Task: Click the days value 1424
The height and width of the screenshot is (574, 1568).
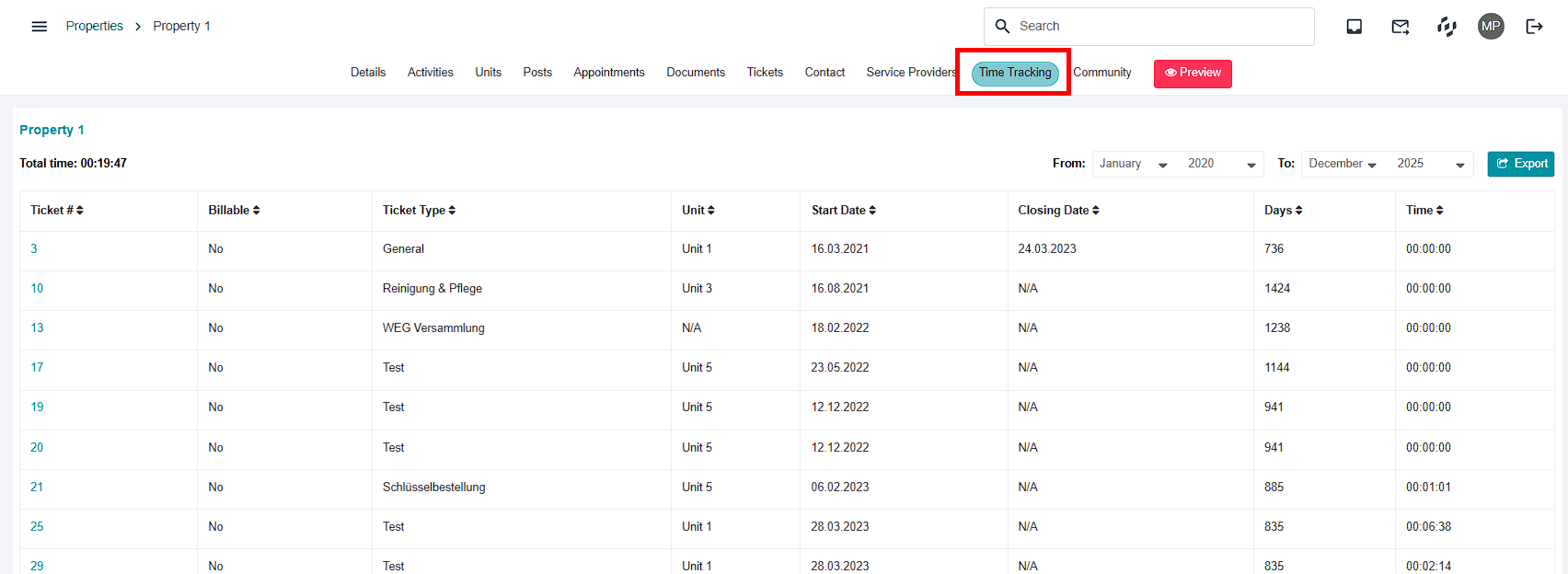Action: [1277, 289]
